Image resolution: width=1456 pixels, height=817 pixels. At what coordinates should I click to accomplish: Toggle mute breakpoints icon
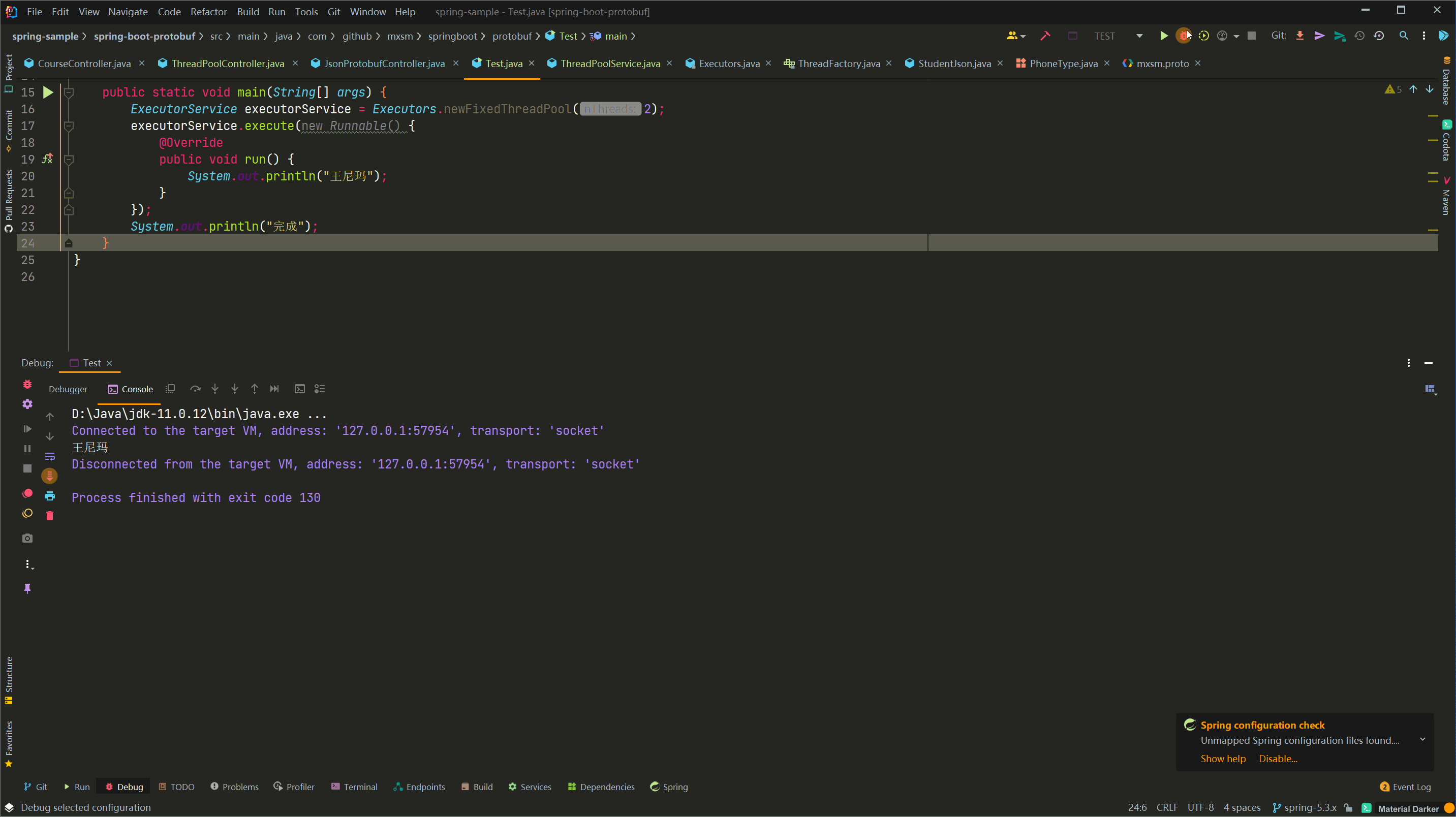click(27, 514)
